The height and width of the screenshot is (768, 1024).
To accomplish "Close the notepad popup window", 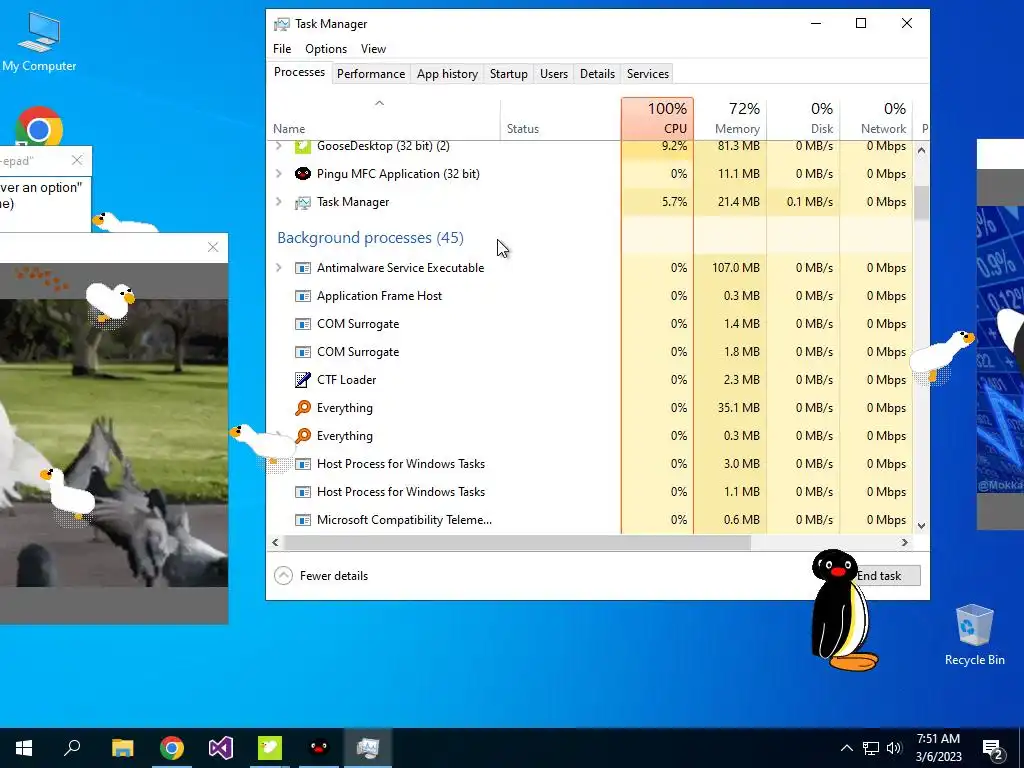I will pyautogui.click(x=77, y=160).
